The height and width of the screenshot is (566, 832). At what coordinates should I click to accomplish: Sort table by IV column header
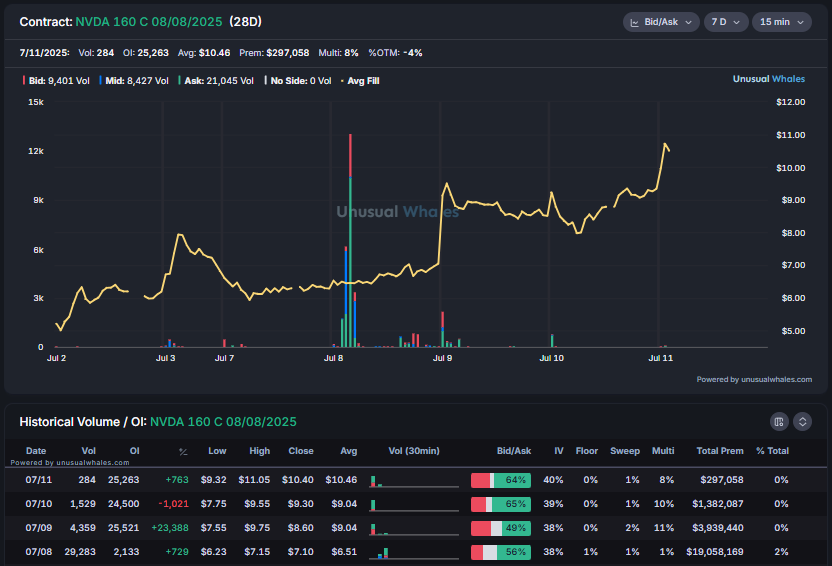click(x=559, y=451)
